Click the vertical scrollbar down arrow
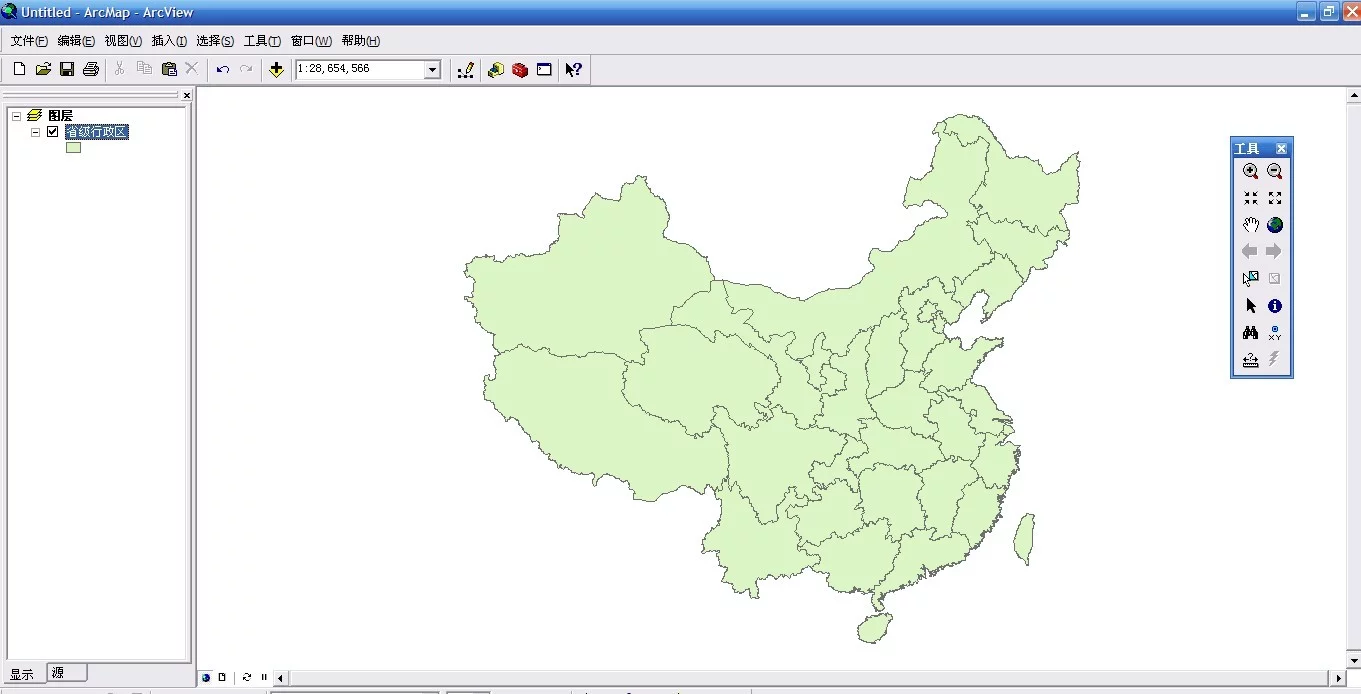 pyautogui.click(x=1353, y=662)
